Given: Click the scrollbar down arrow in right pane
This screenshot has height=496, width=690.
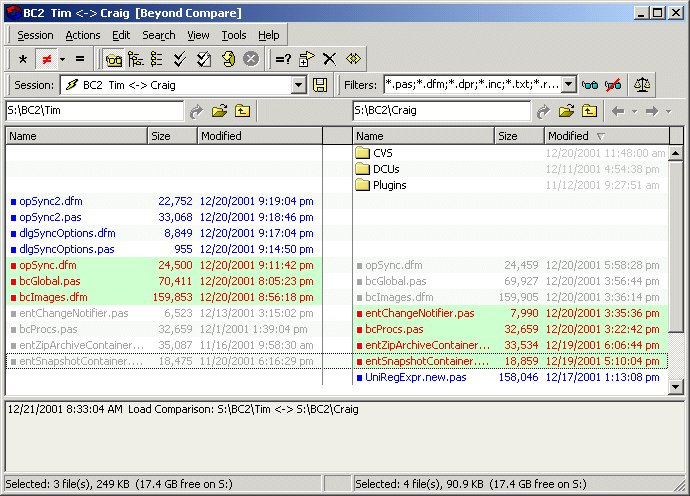Looking at the screenshot, I should pos(675,387).
